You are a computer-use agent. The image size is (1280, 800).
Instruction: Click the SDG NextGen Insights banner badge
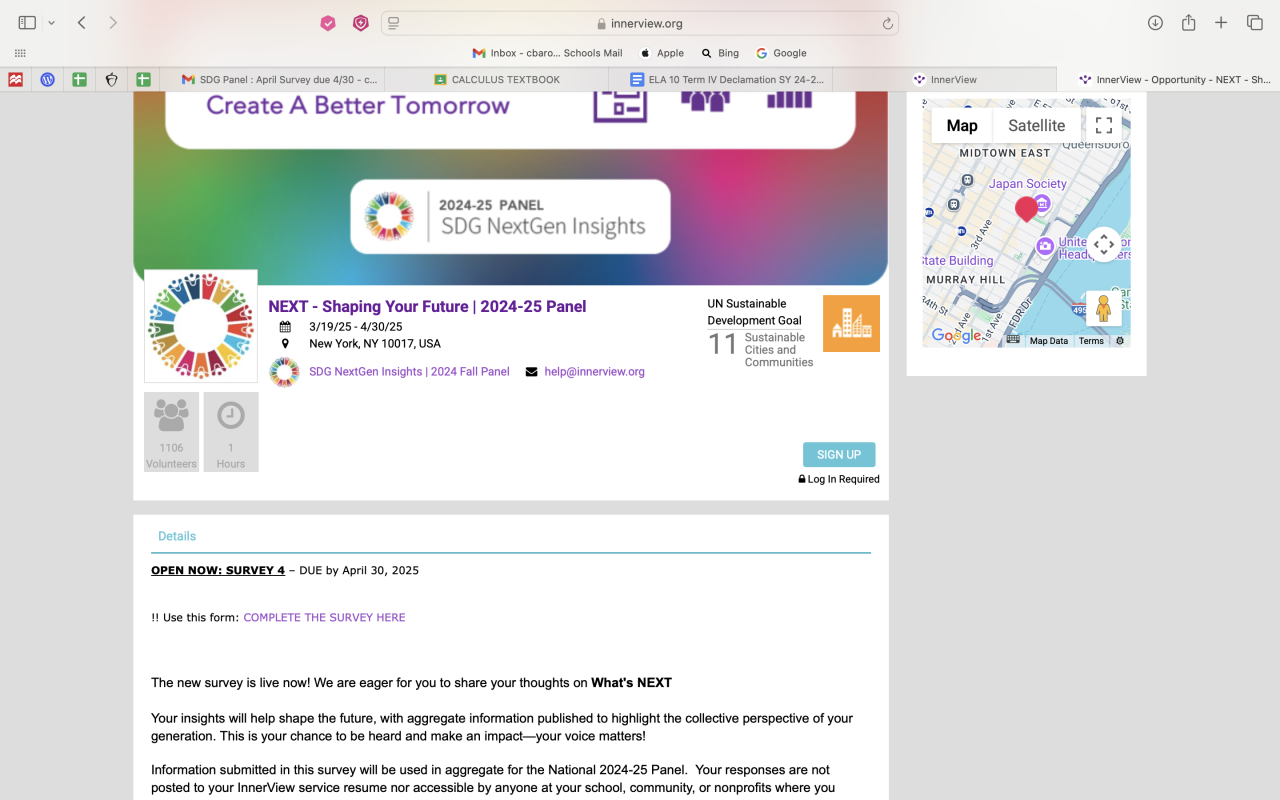coord(510,216)
